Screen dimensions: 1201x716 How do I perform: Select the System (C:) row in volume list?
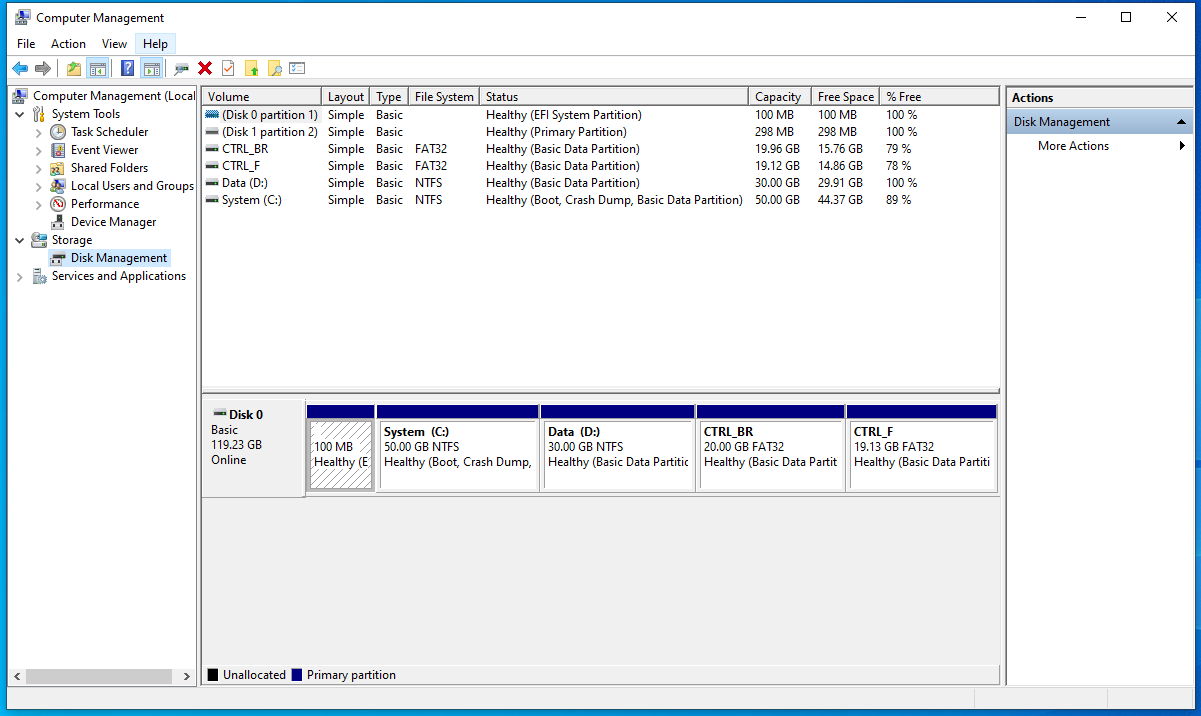pyautogui.click(x=600, y=200)
